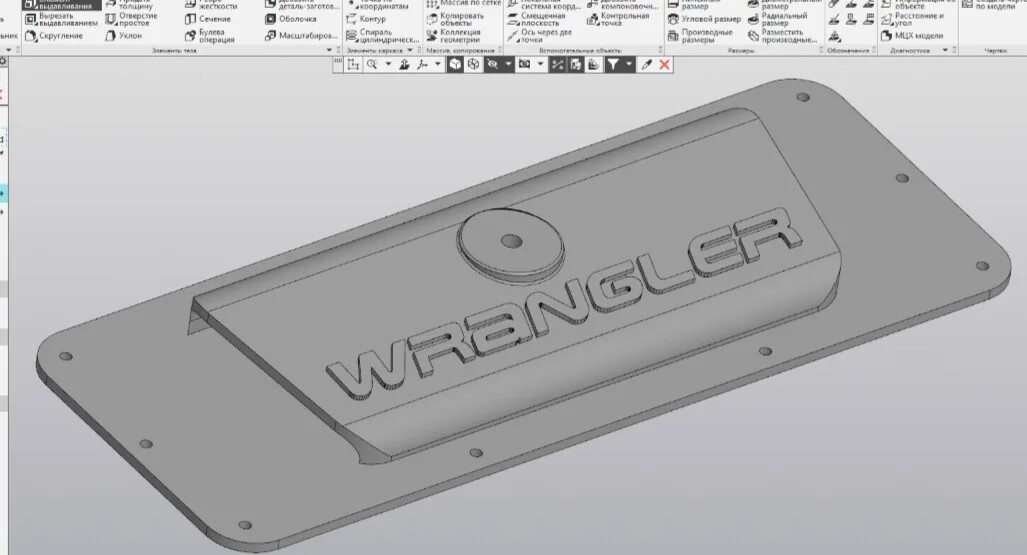1027x555 pixels.
Task: Click the gear icon at the left panel top
Action: [x=3, y=61]
